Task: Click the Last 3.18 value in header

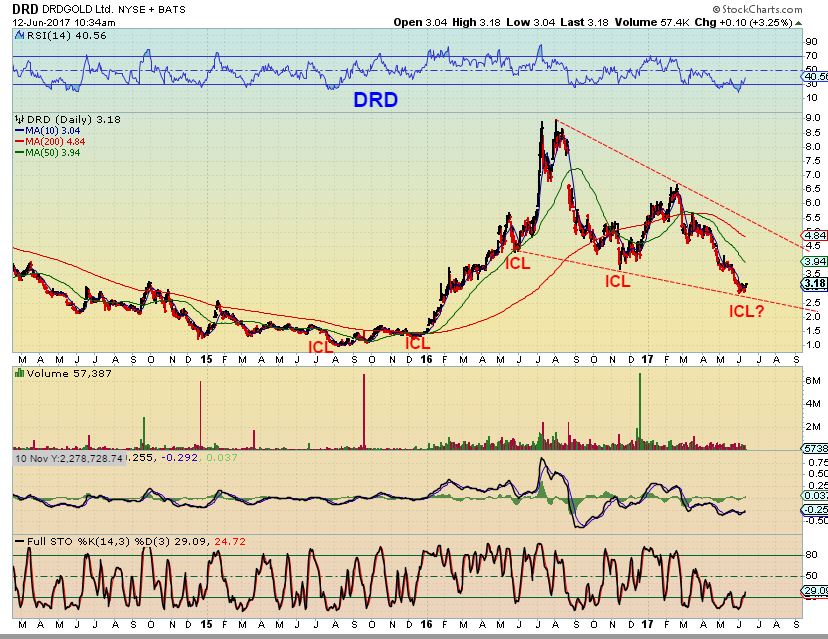Action: pos(584,23)
